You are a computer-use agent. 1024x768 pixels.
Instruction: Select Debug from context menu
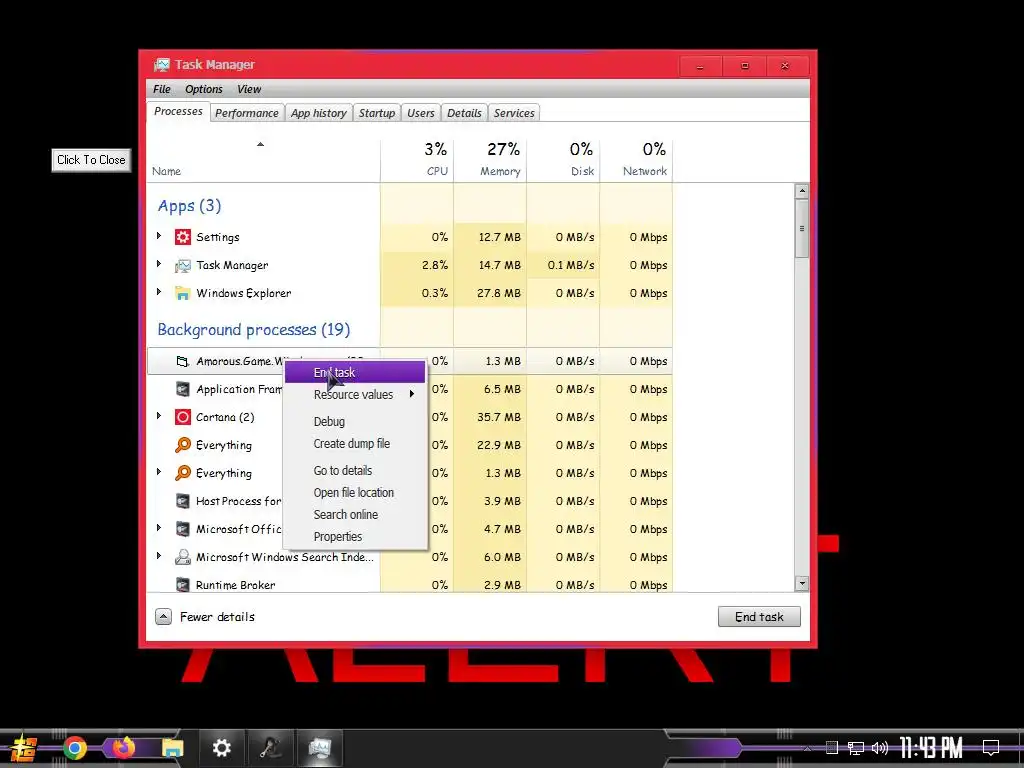(x=355, y=421)
